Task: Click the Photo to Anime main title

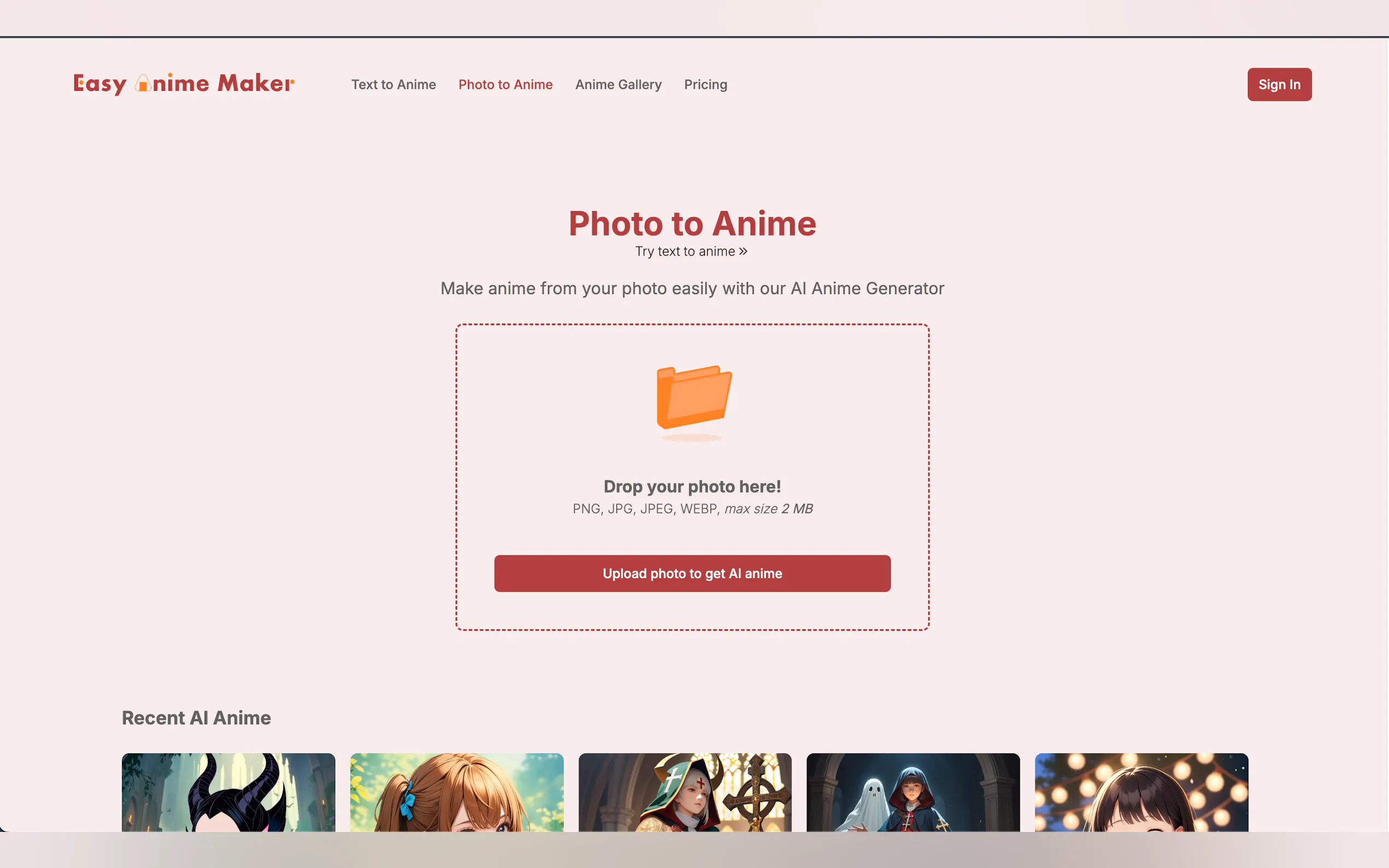Action: coord(692,224)
